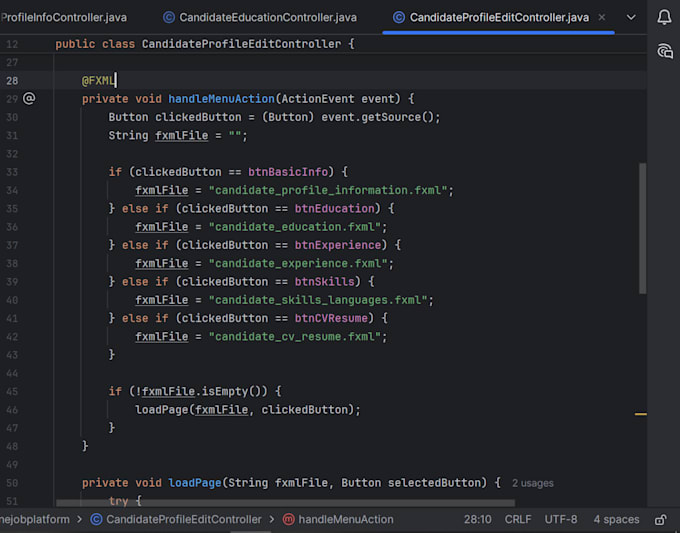Image resolution: width=680 pixels, height=533 pixels.
Task: Change the CRLF line separator setting
Action: (x=518, y=519)
